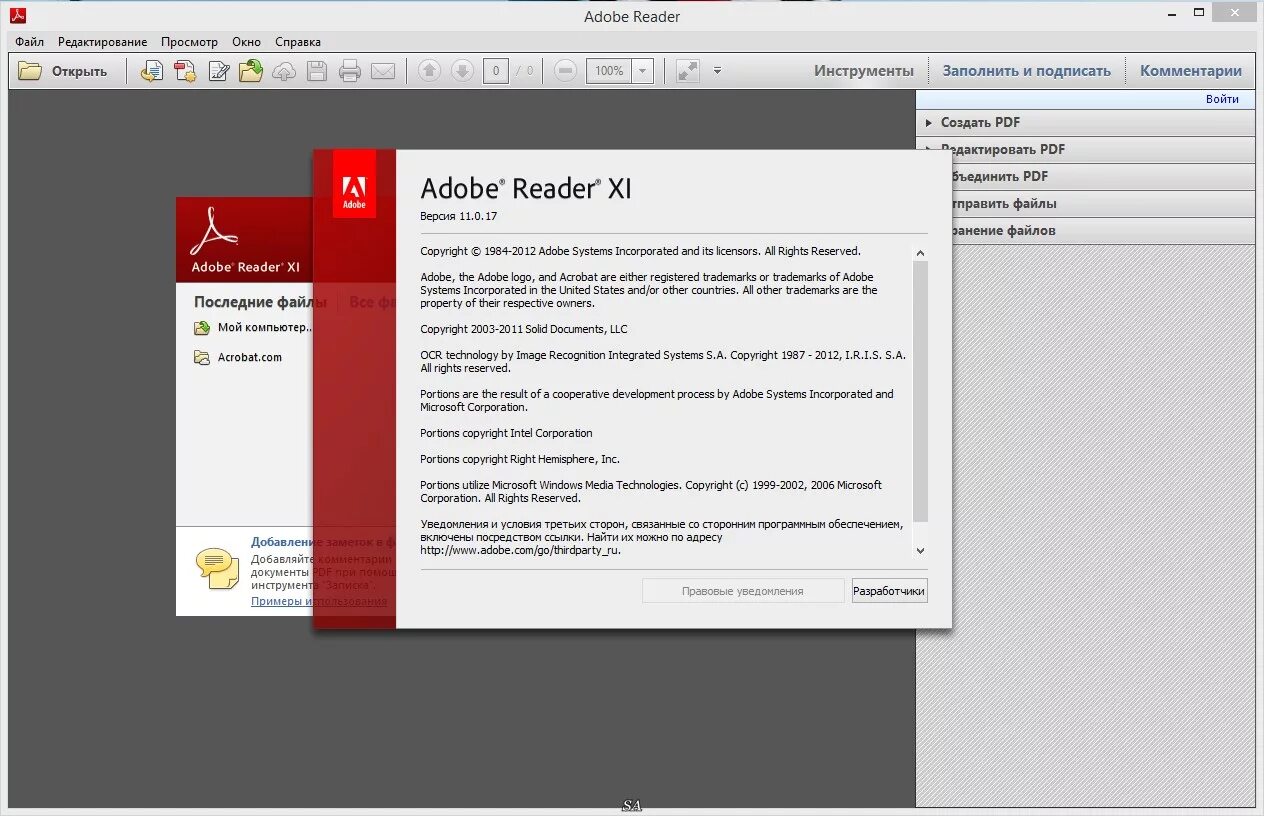
Task: Click Adobe Reader icon in title bar
Action: point(18,15)
